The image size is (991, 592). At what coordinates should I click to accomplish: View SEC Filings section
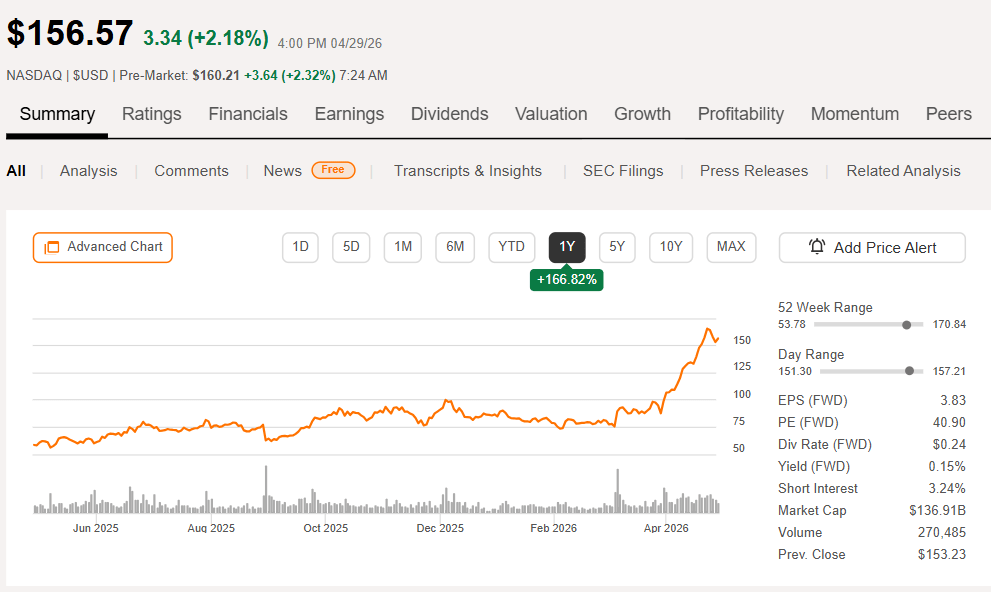623,171
